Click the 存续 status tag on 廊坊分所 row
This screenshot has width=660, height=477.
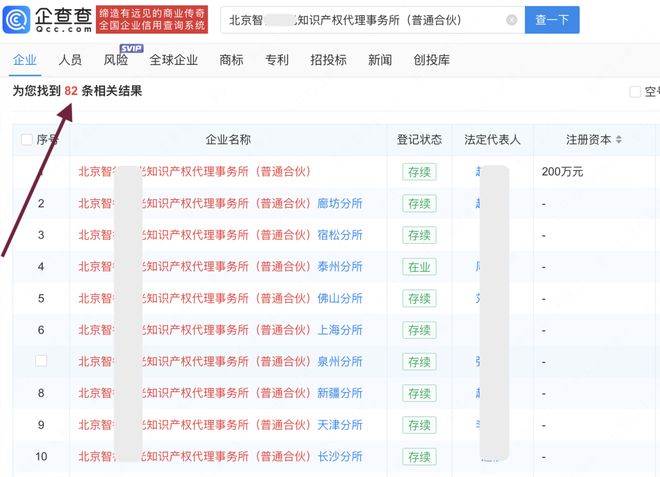(x=419, y=204)
